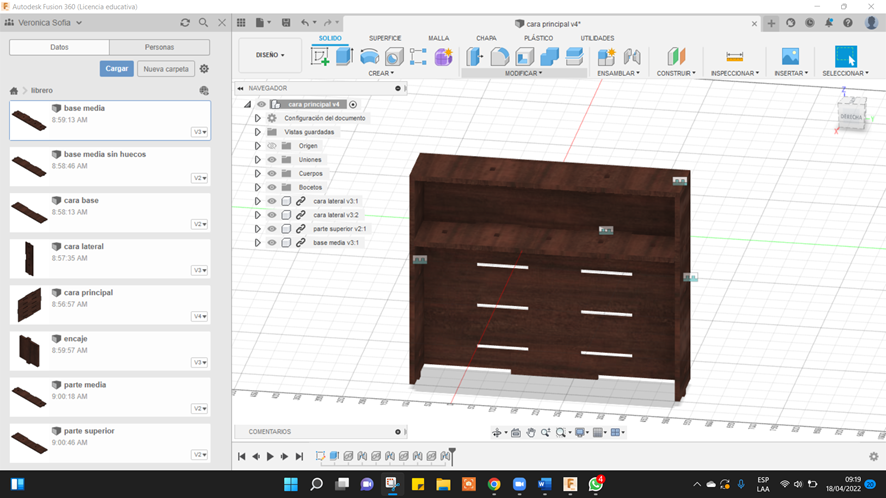Click the Cargar button
The image size is (886, 498).
[116, 69]
